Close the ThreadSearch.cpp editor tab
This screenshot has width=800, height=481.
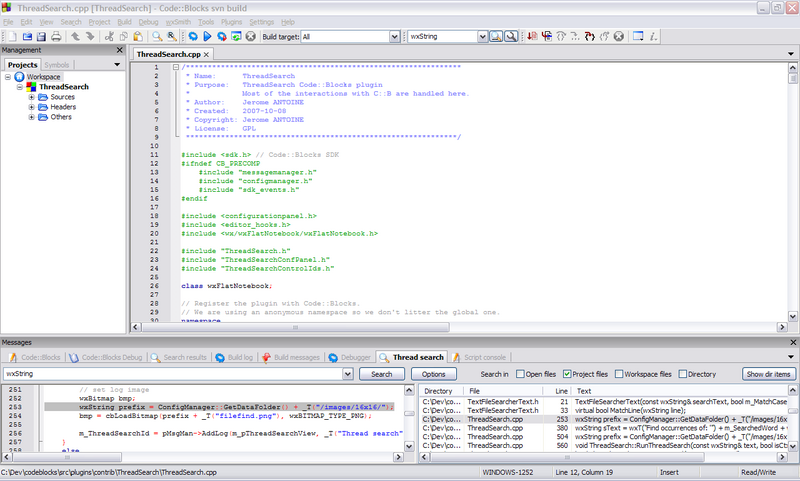[206, 55]
